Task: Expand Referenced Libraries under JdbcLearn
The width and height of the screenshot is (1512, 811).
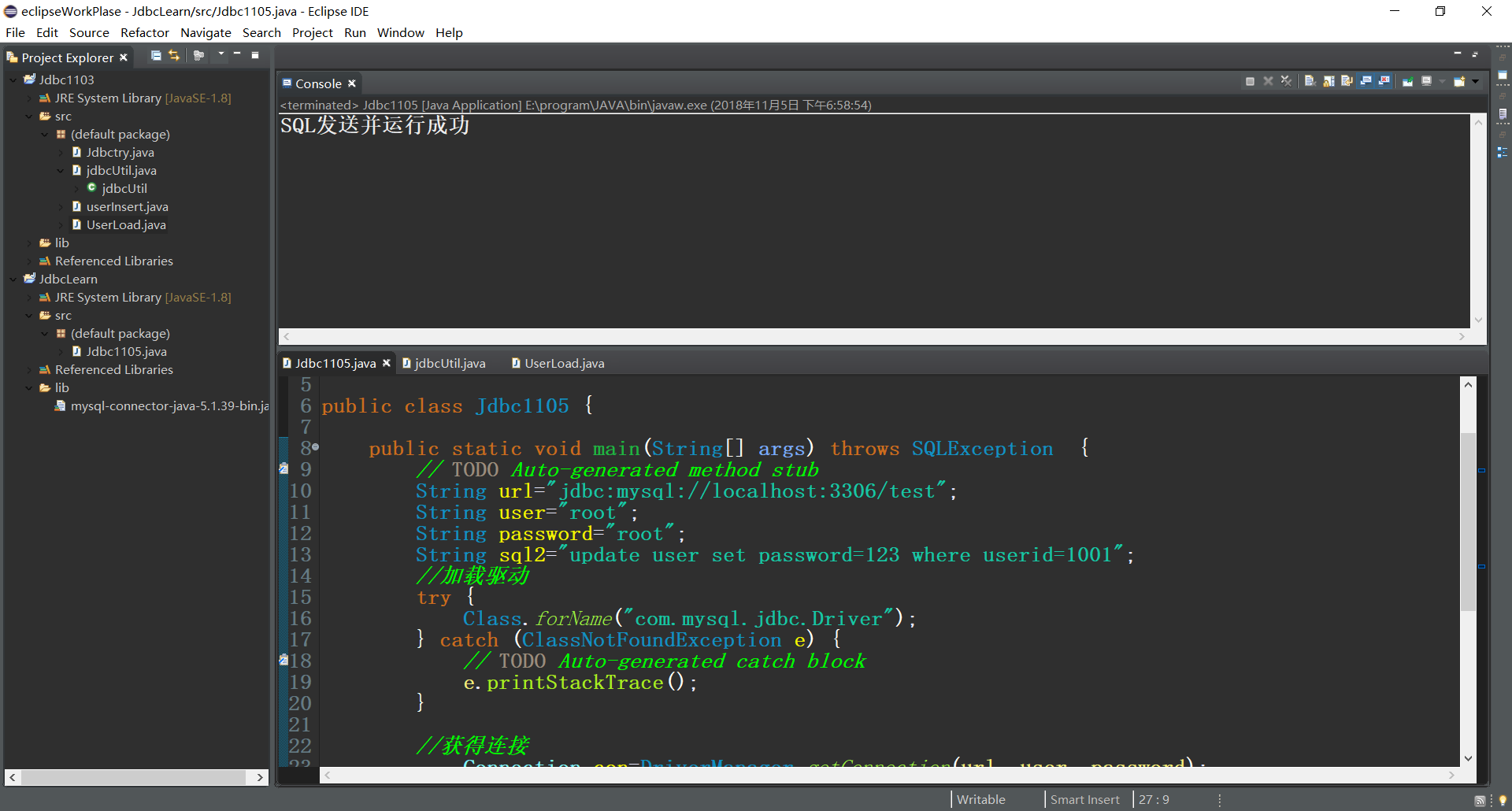Action: (29, 370)
